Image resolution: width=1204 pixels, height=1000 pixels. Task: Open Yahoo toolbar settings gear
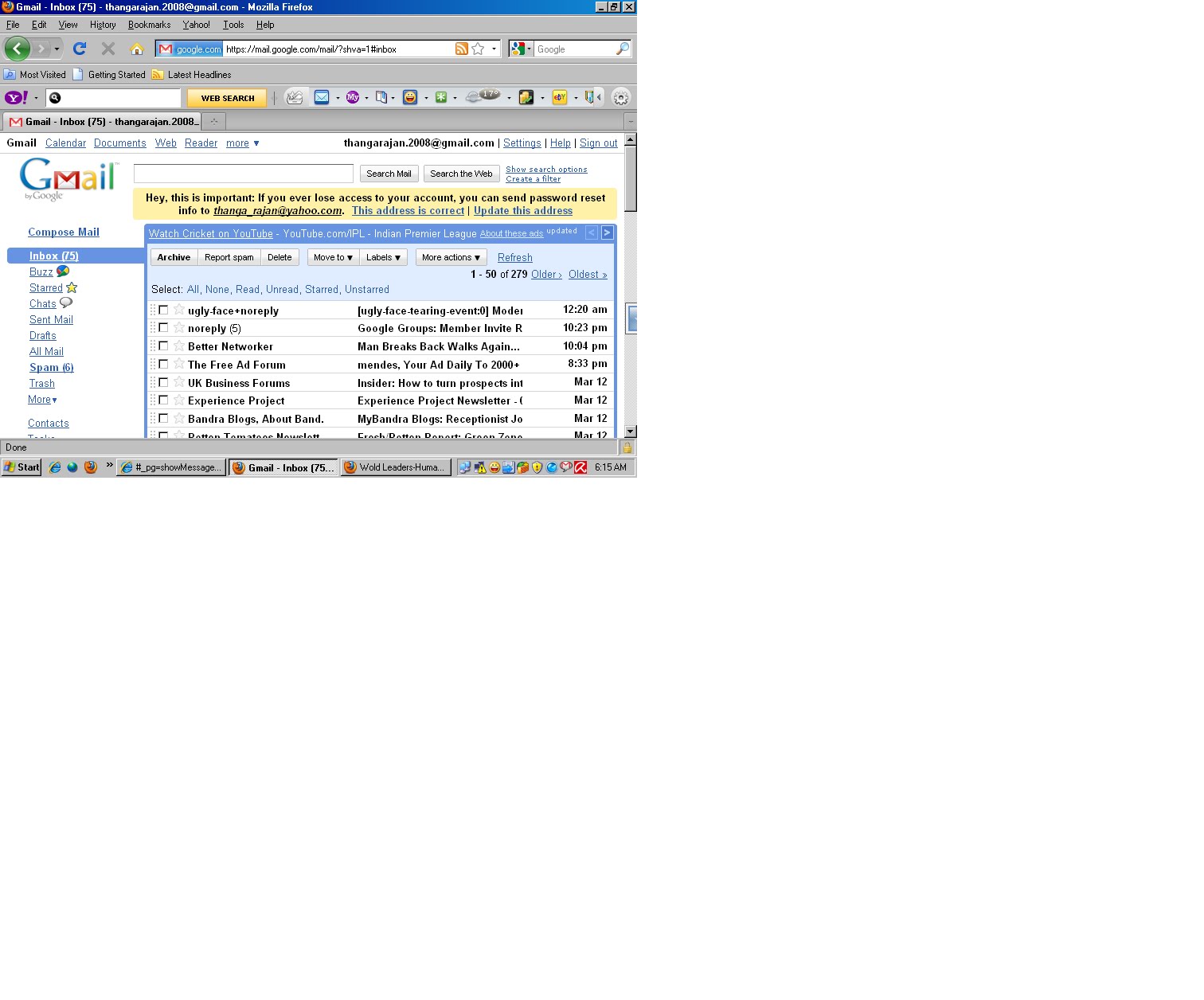coord(621,97)
